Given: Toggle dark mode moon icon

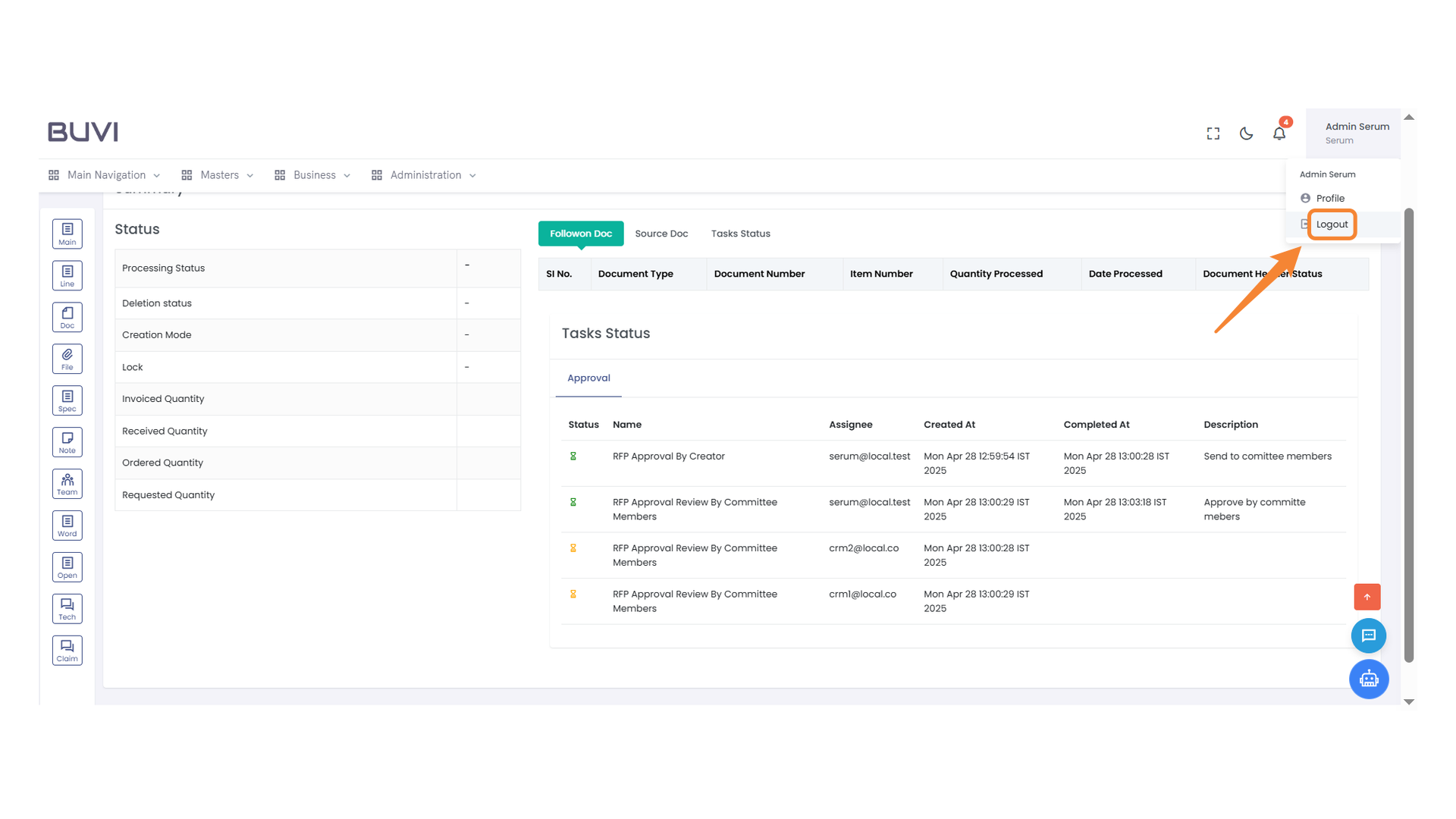Looking at the screenshot, I should pyautogui.click(x=1246, y=133).
